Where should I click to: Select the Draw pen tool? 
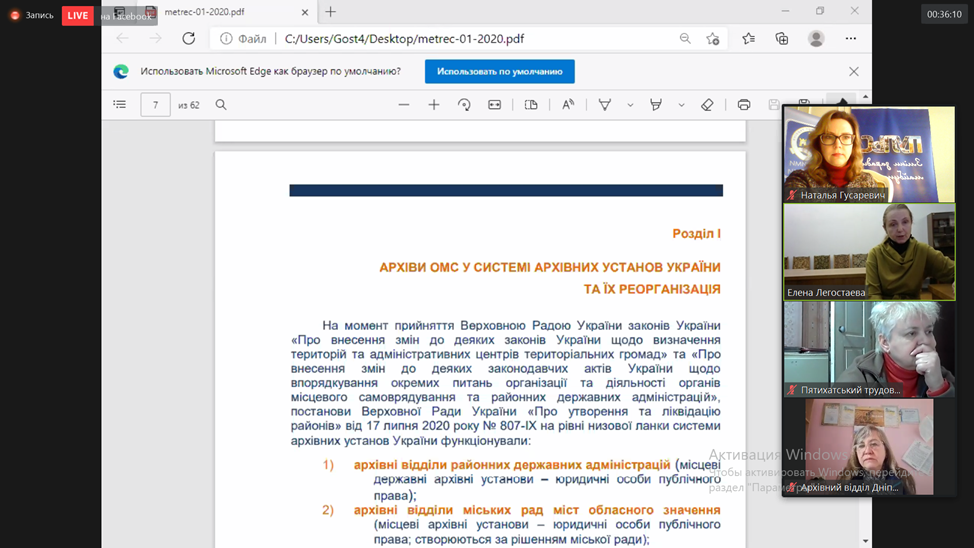[x=604, y=105]
